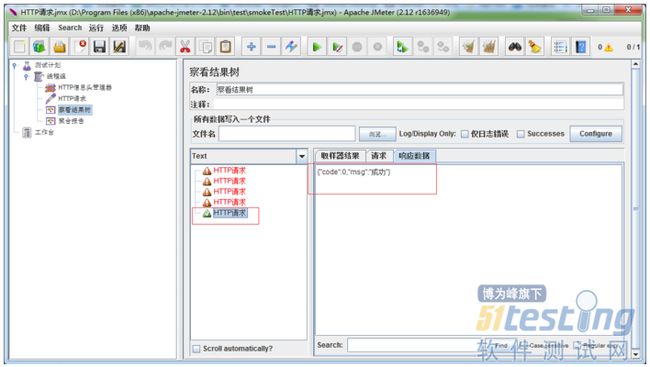Open the Function Helper dialog icon
Image resolution: width=650 pixels, height=367 pixels.
560,47
